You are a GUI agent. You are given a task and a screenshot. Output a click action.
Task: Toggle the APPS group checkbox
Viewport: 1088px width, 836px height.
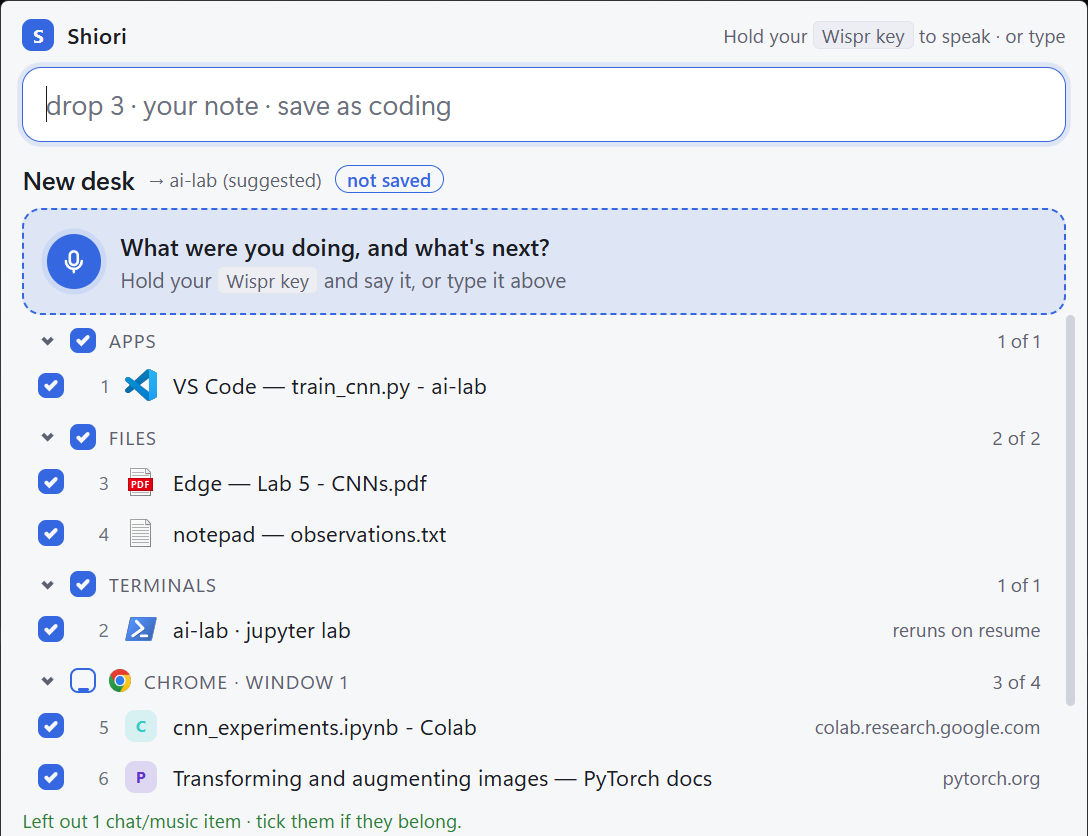pos(83,341)
